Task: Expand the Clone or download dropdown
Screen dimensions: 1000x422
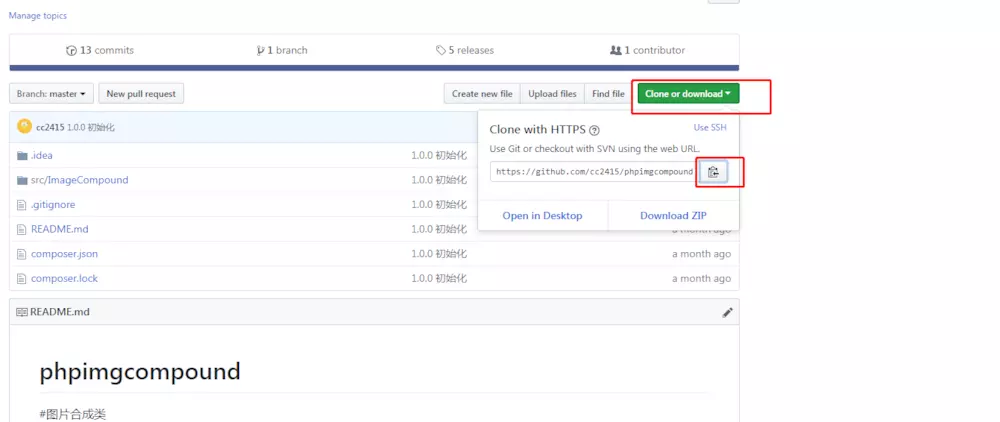Action: click(688, 94)
